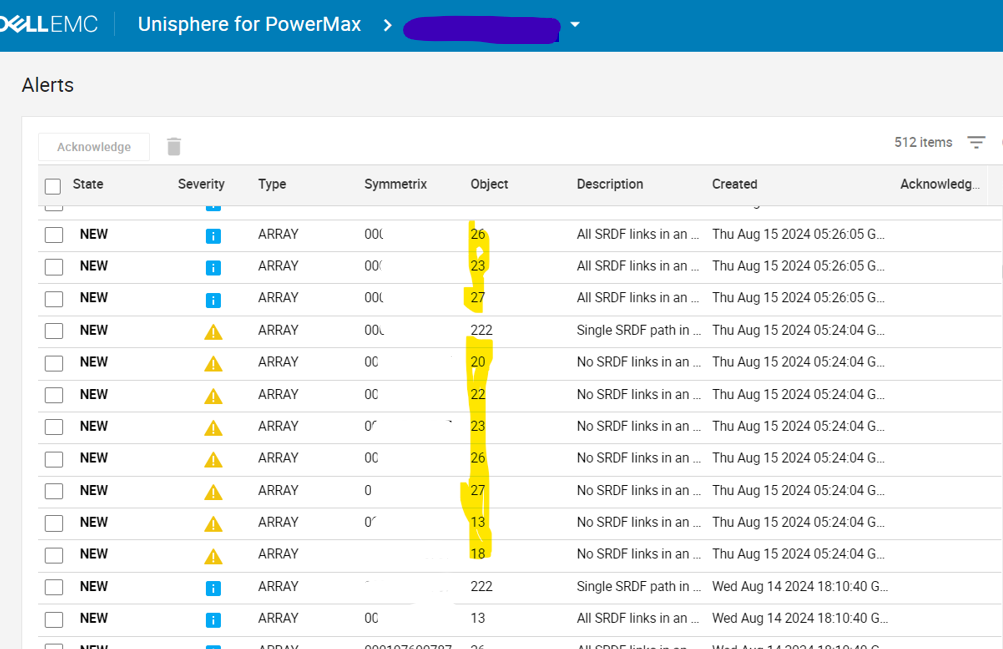This screenshot has width=1003, height=649.
Task: Select the Alerts page heading
Action: pyautogui.click(x=47, y=85)
